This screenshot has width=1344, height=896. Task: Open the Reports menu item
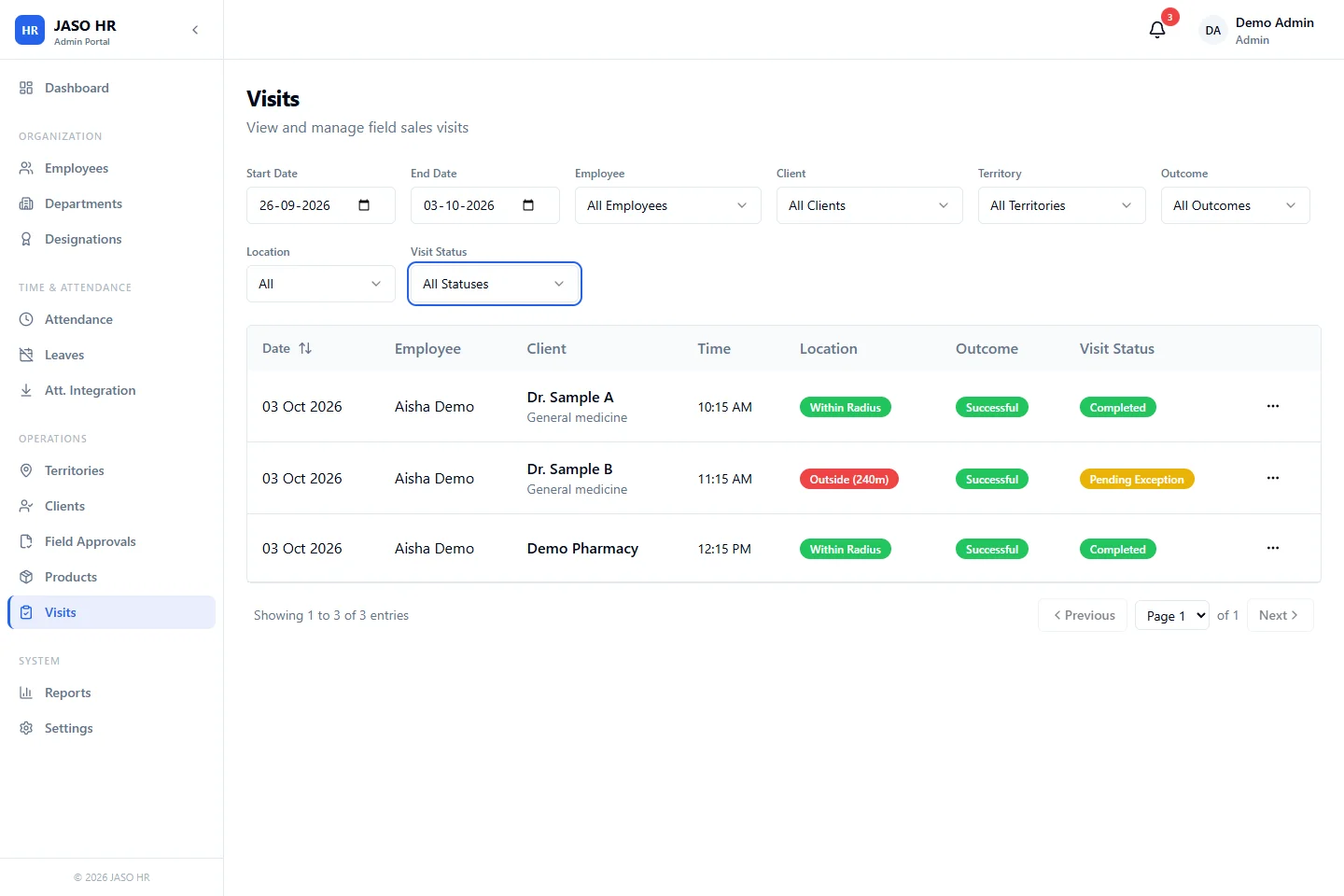click(x=112, y=693)
